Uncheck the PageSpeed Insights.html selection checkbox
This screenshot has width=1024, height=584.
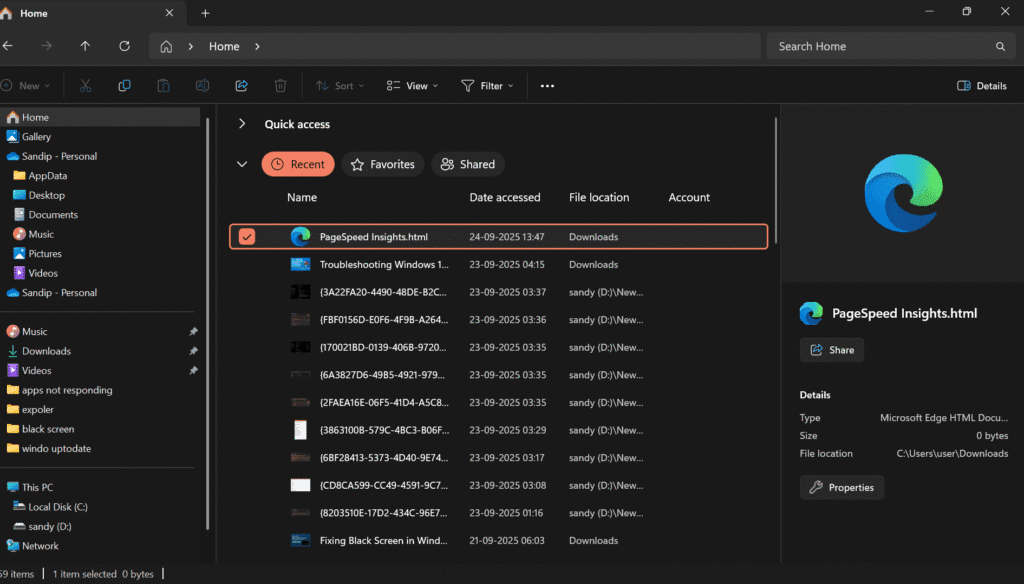[246, 237]
